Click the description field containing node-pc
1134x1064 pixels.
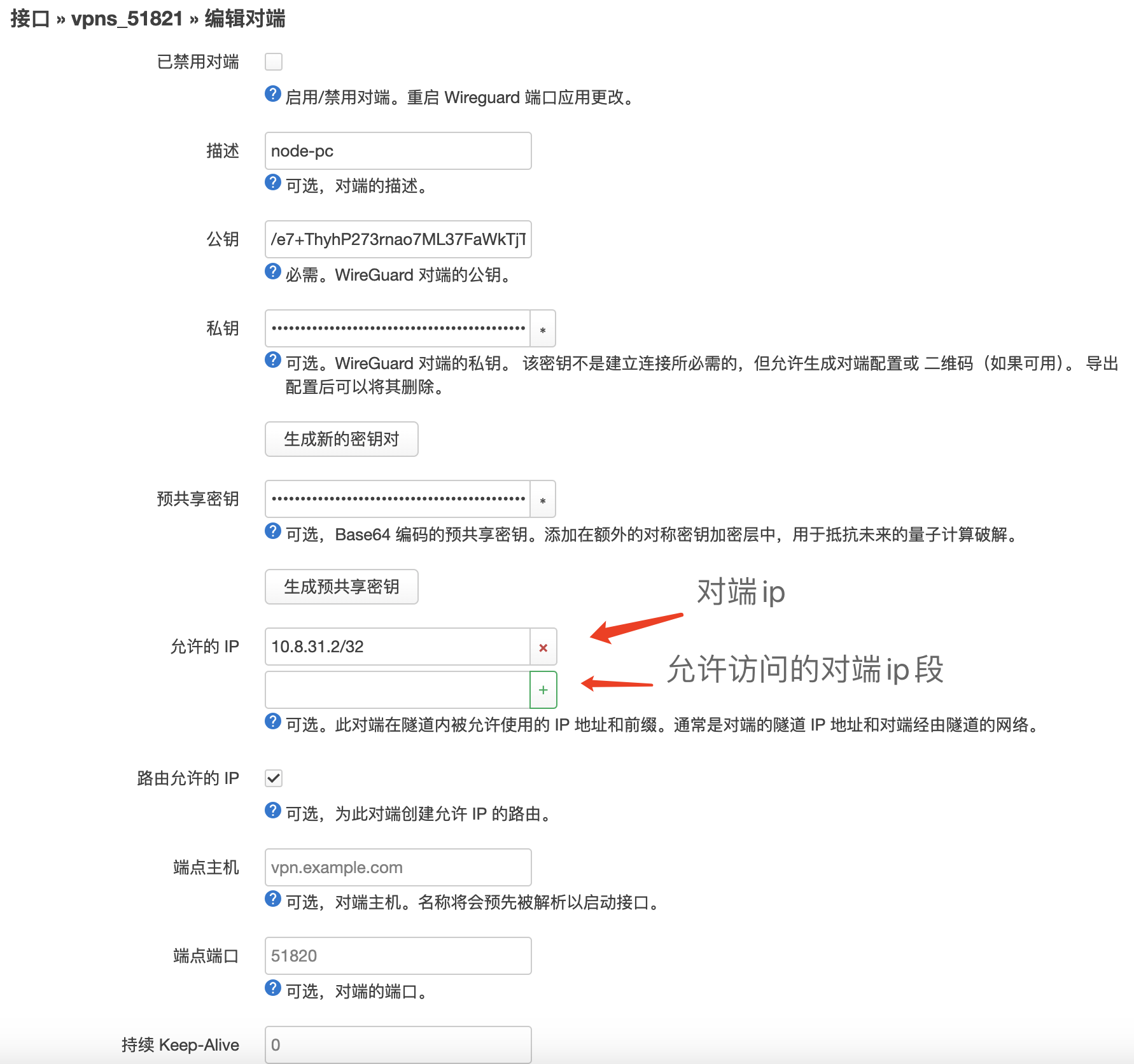click(398, 151)
